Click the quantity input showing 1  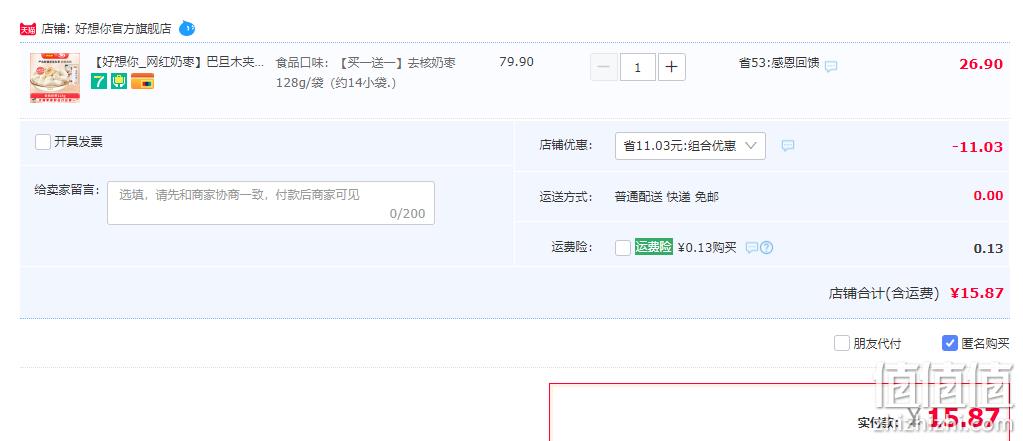637,67
